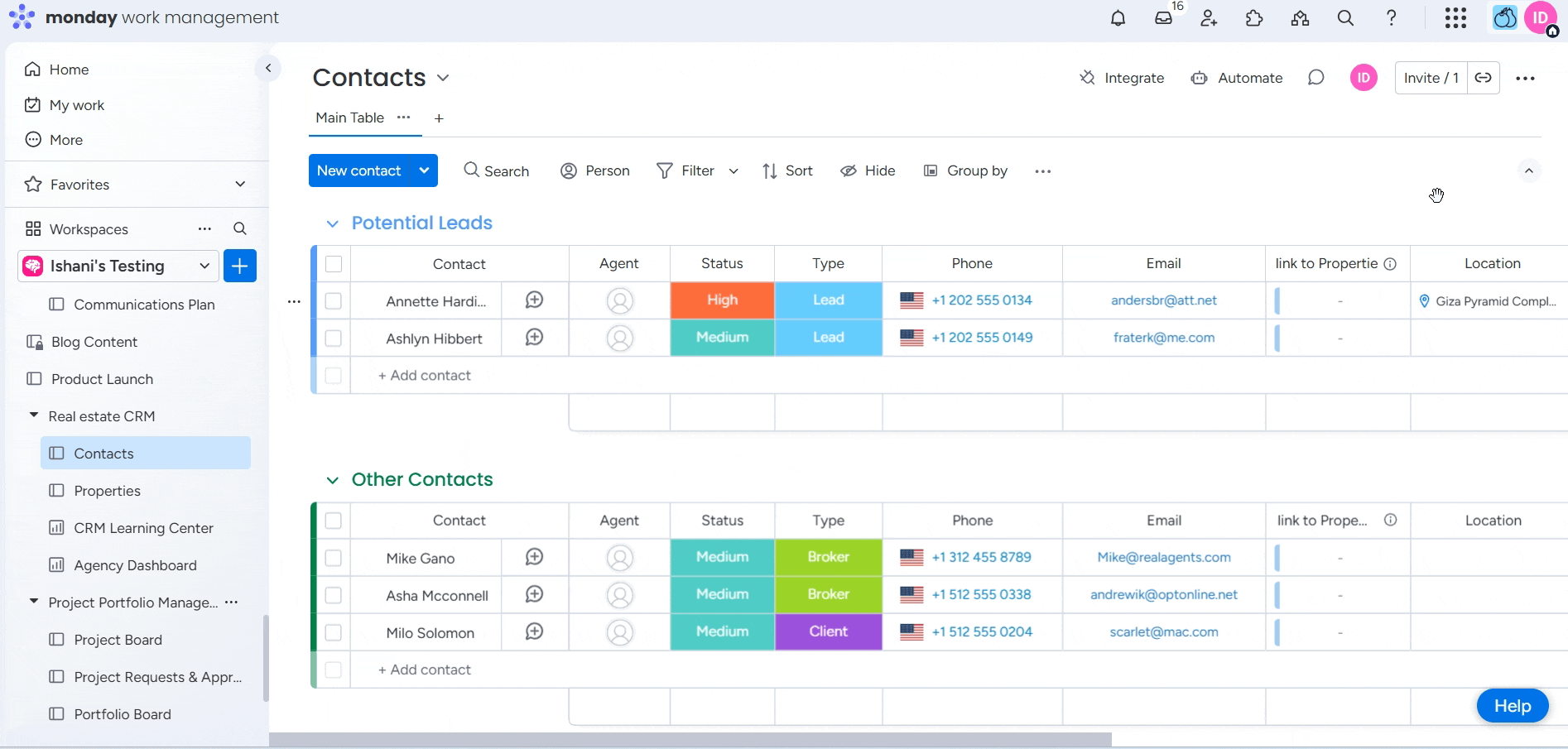
Task: Open the andrewik@optonline.net email link
Action: pos(1163,594)
